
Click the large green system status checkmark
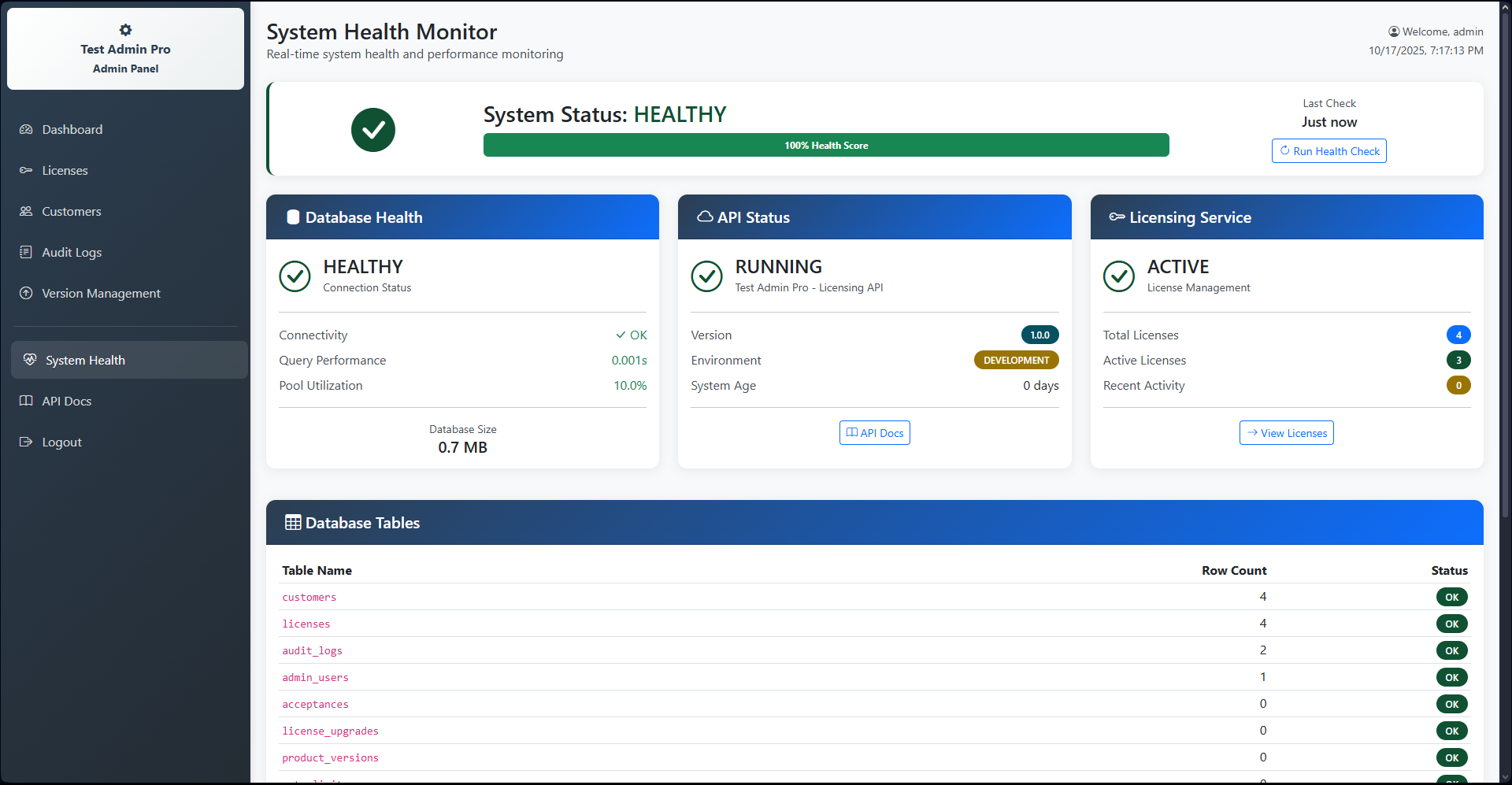click(x=372, y=130)
